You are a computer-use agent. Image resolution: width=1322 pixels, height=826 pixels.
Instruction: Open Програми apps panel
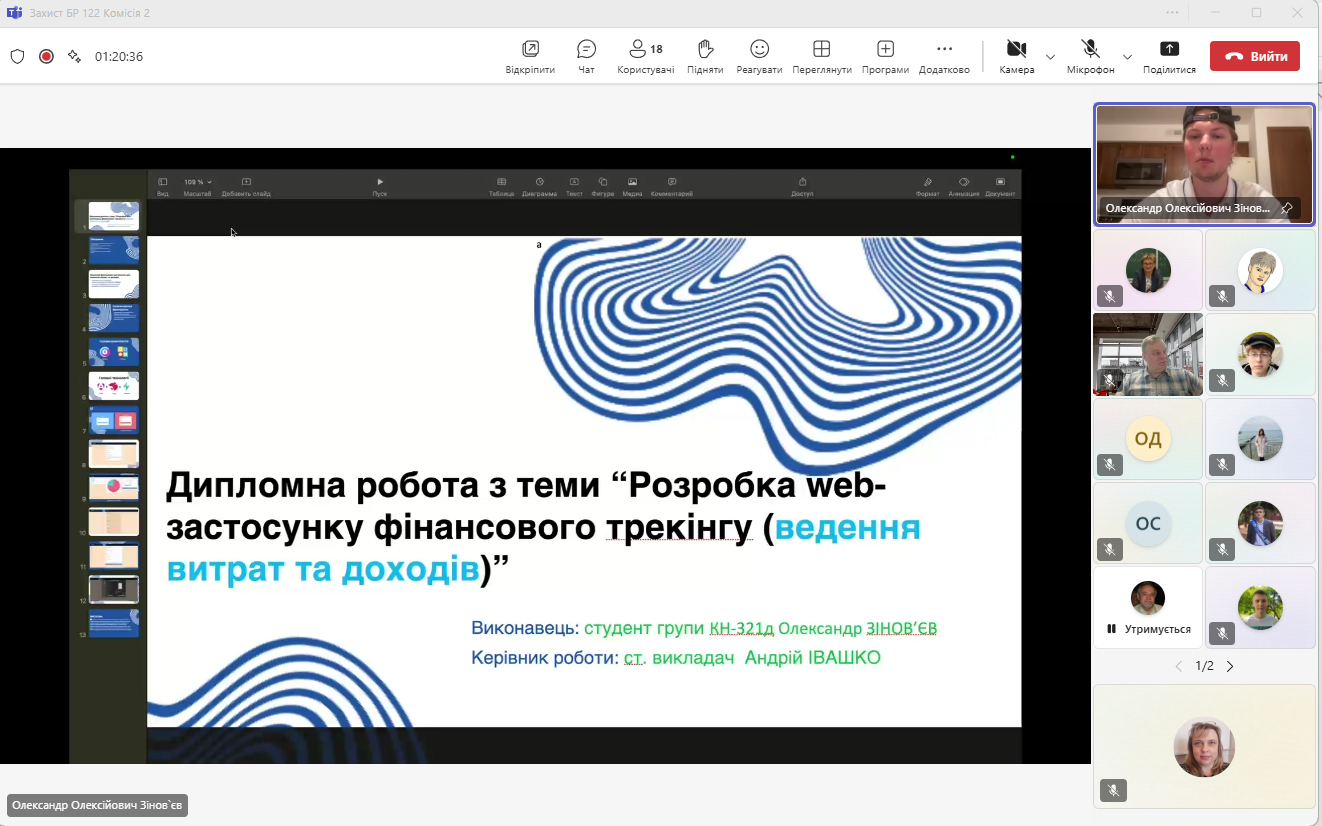pyautogui.click(x=885, y=56)
